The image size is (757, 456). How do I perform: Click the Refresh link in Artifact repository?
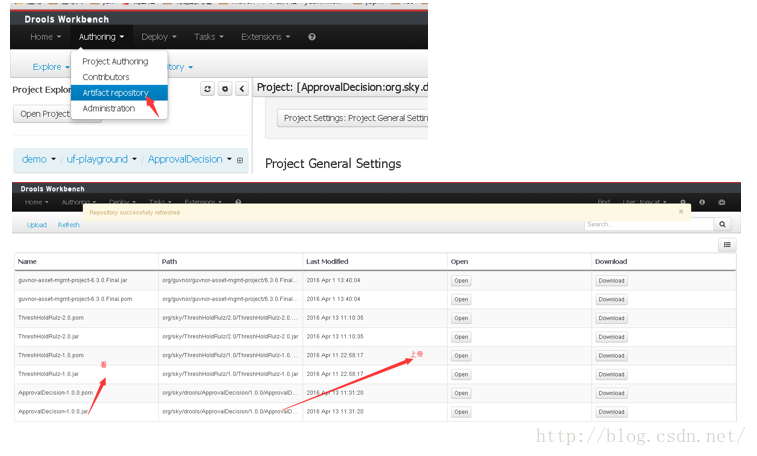pos(69,225)
